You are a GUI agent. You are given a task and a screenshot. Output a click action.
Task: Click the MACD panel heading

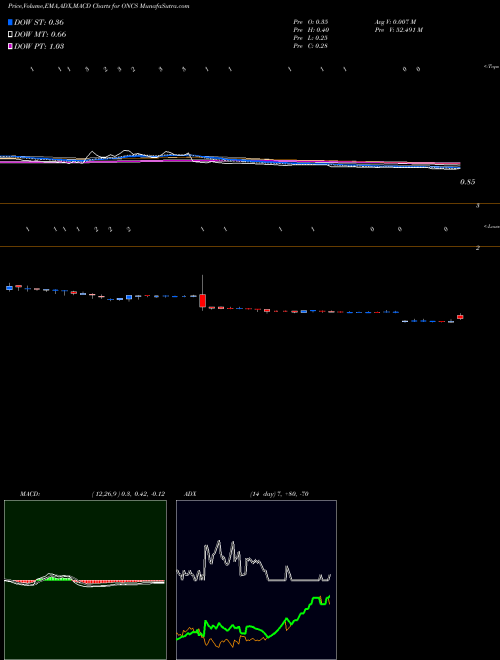click(30, 494)
